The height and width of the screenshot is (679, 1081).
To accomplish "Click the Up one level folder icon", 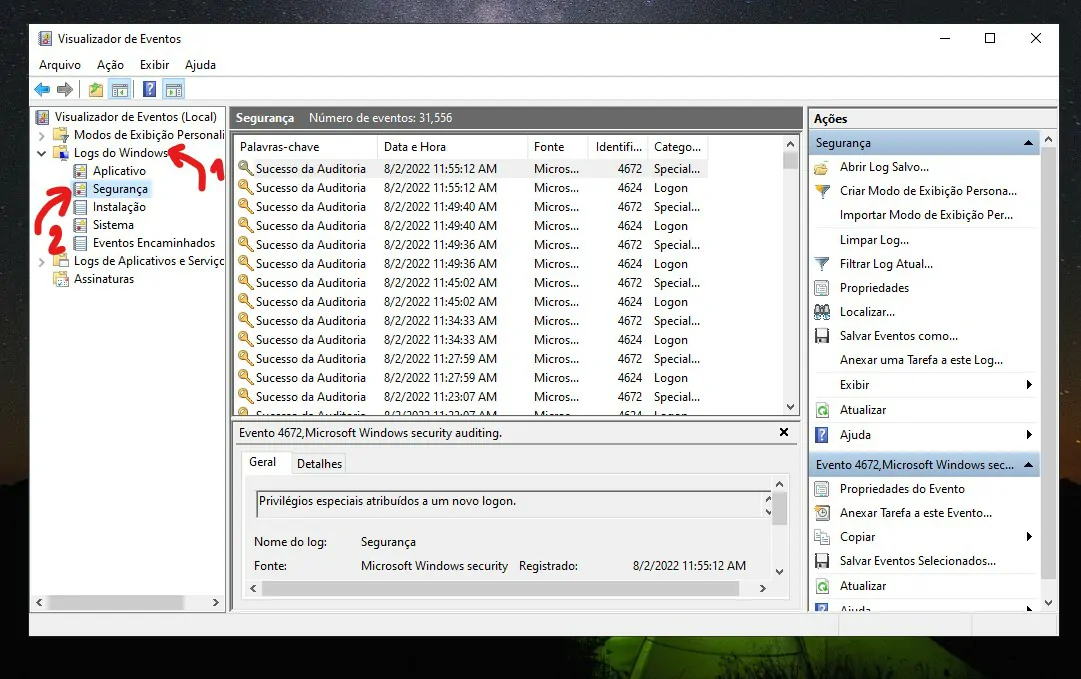I will point(96,89).
